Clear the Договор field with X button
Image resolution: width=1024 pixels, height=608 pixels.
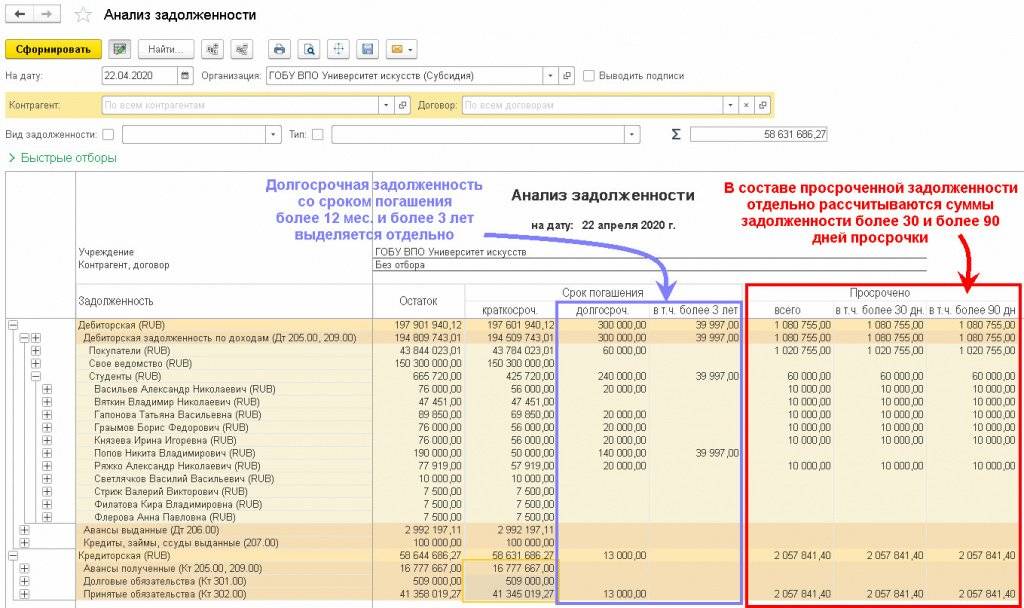[745, 105]
